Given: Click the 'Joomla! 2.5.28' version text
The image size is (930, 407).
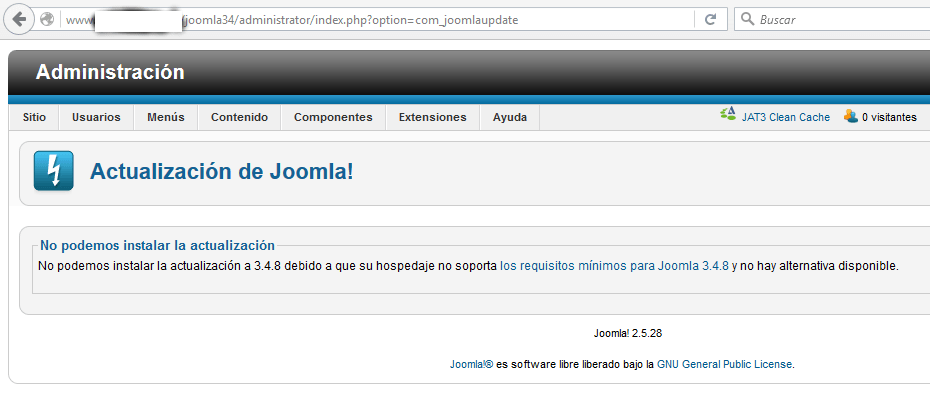Looking at the screenshot, I should point(628,333).
